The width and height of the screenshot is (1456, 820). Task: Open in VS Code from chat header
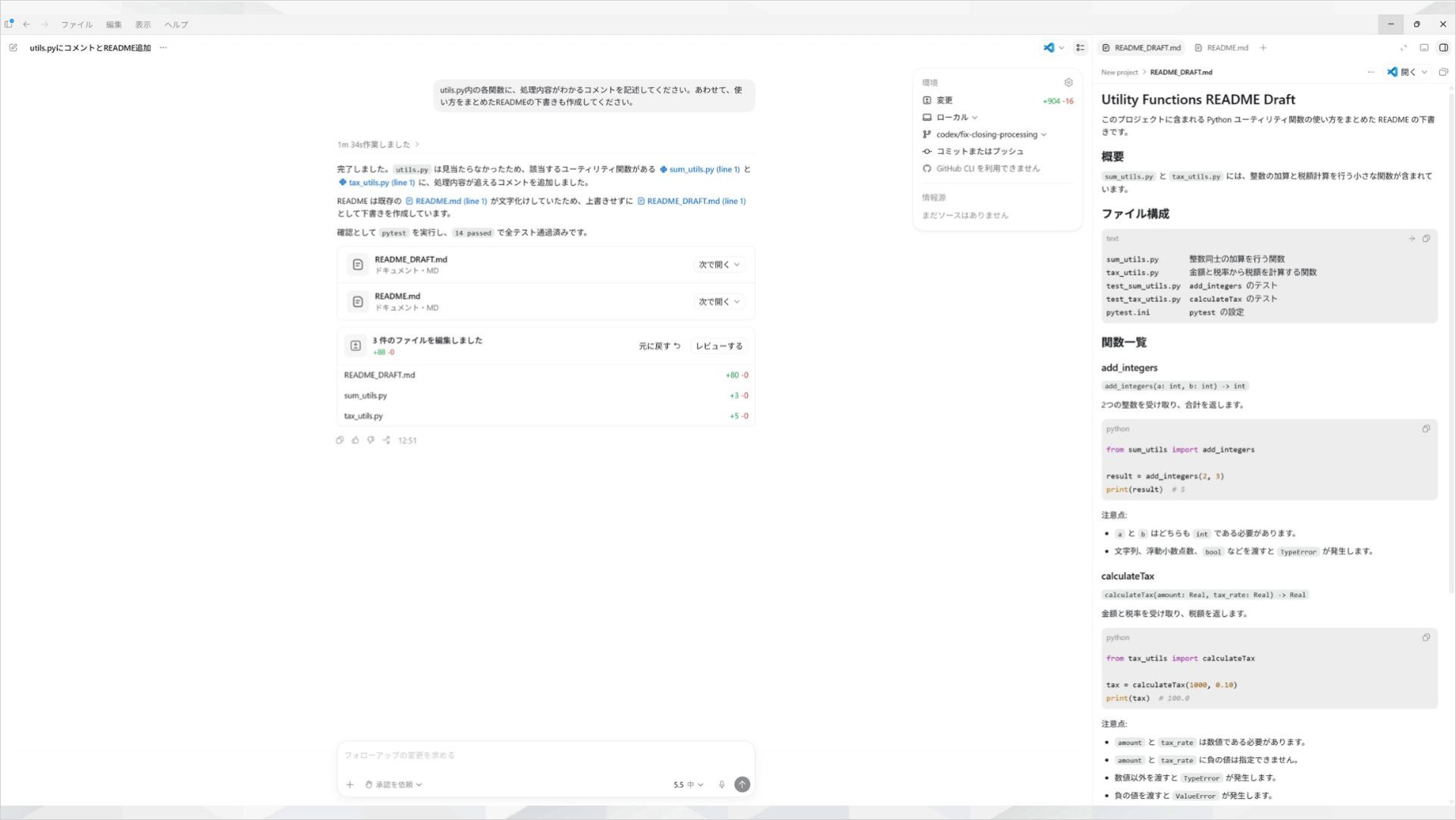click(x=1049, y=48)
